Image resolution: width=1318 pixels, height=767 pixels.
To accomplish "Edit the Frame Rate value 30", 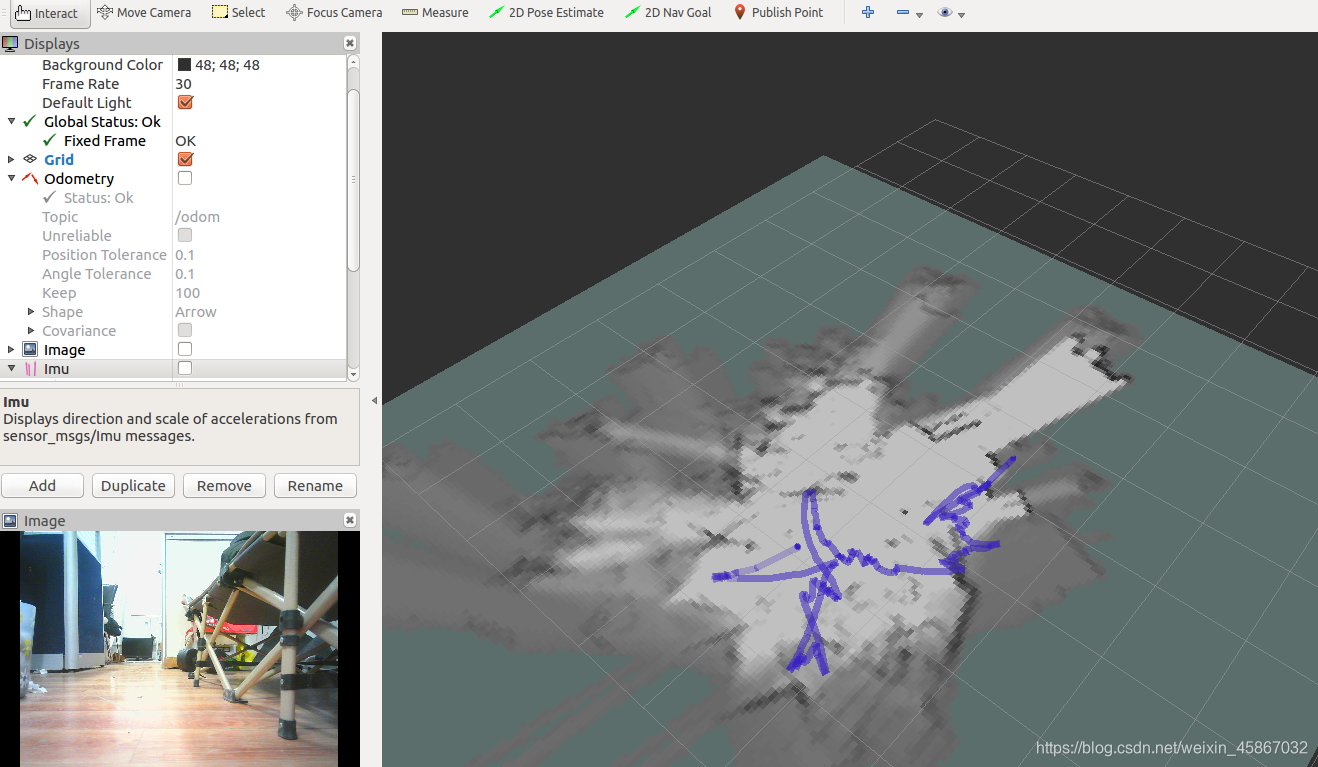I will point(183,83).
